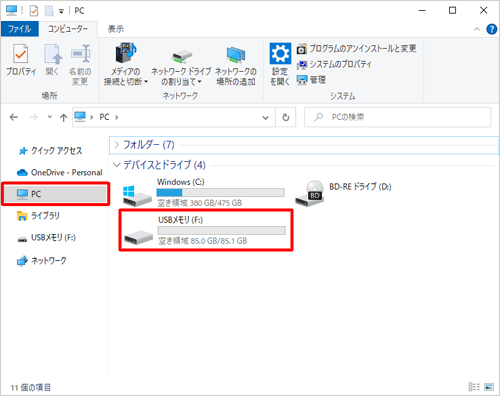Switch to the コンピューター tab
This screenshot has width=500, height=396.
pos(68,29)
